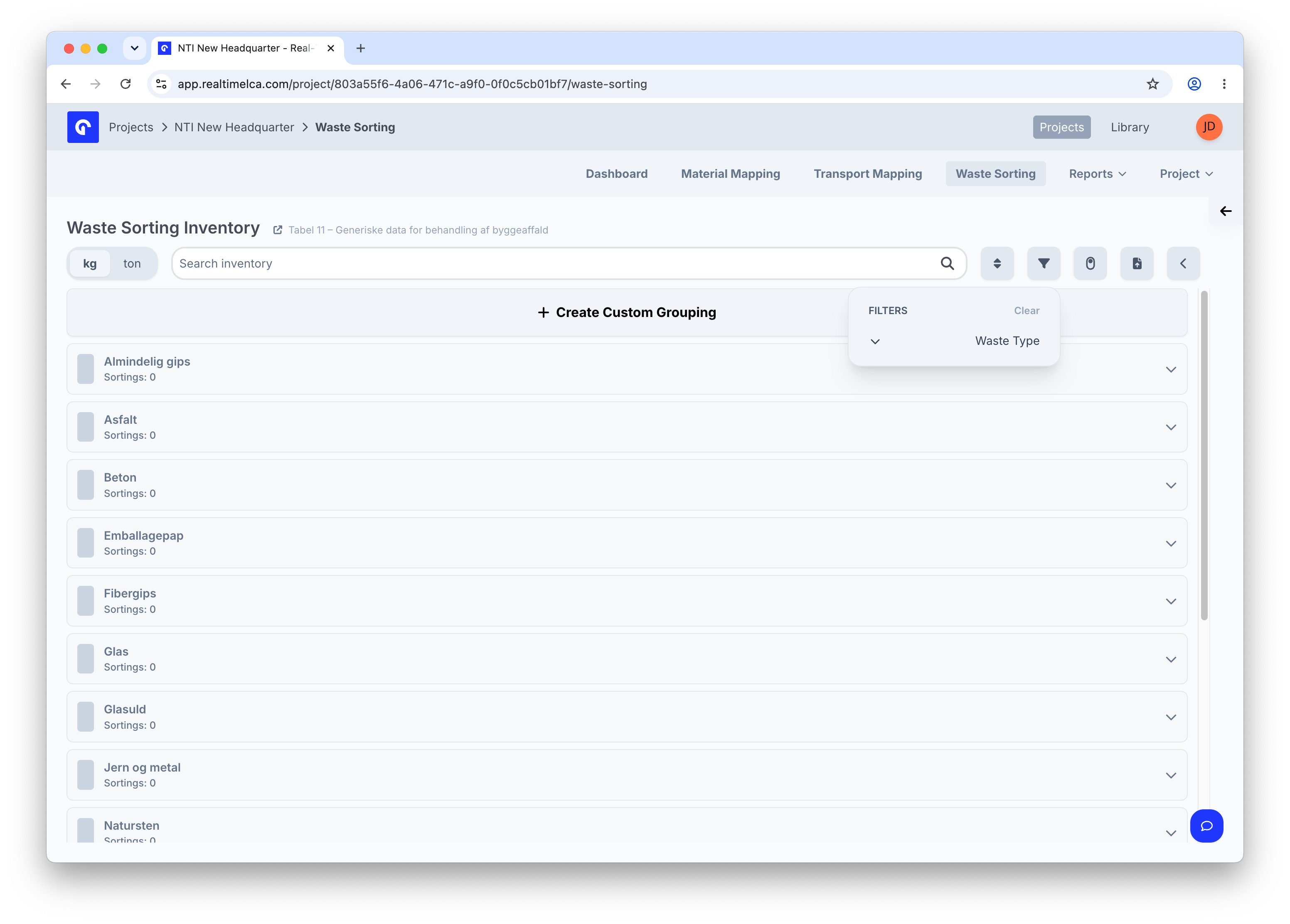Click the back arrow panel toggle
Image resolution: width=1290 pixels, height=924 pixels.
point(1226,211)
